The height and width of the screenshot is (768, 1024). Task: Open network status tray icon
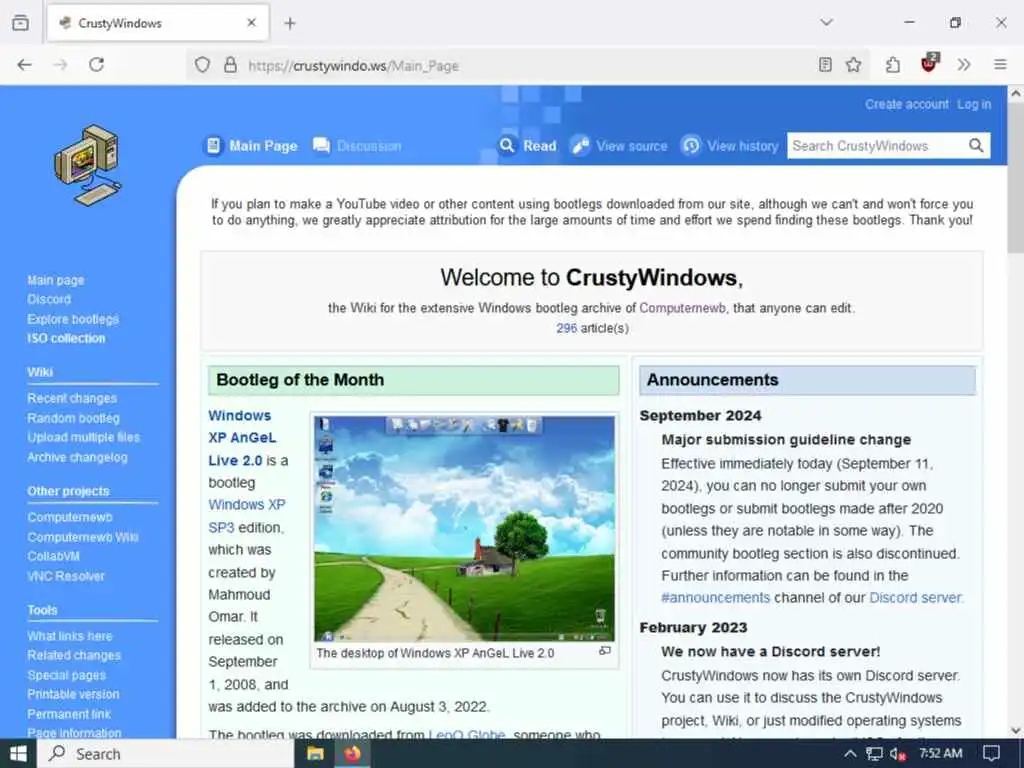point(874,754)
